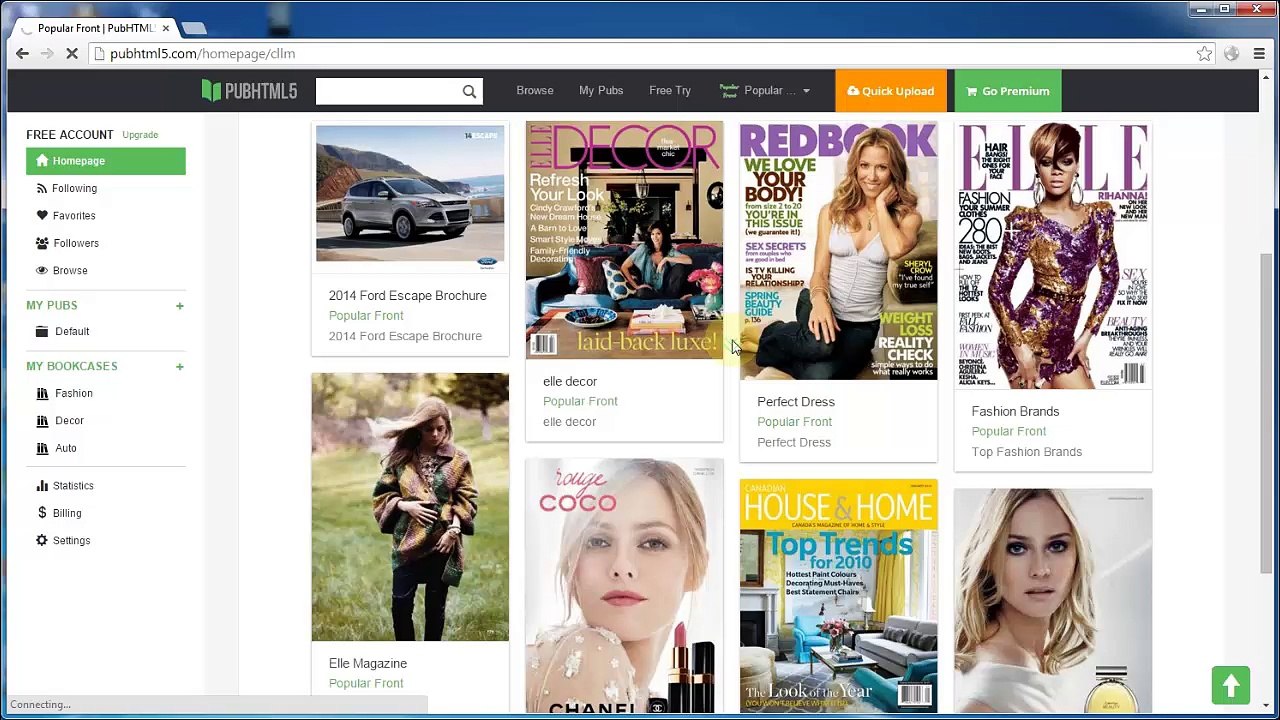Click the Settings gear icon
Image resolution: width=1280 pixels, height=720 pixels.
(x=42, y=540)
